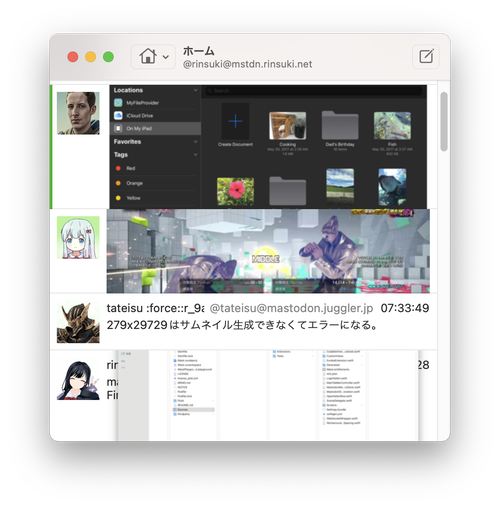Close the window with the red button

tap(73, 57)
